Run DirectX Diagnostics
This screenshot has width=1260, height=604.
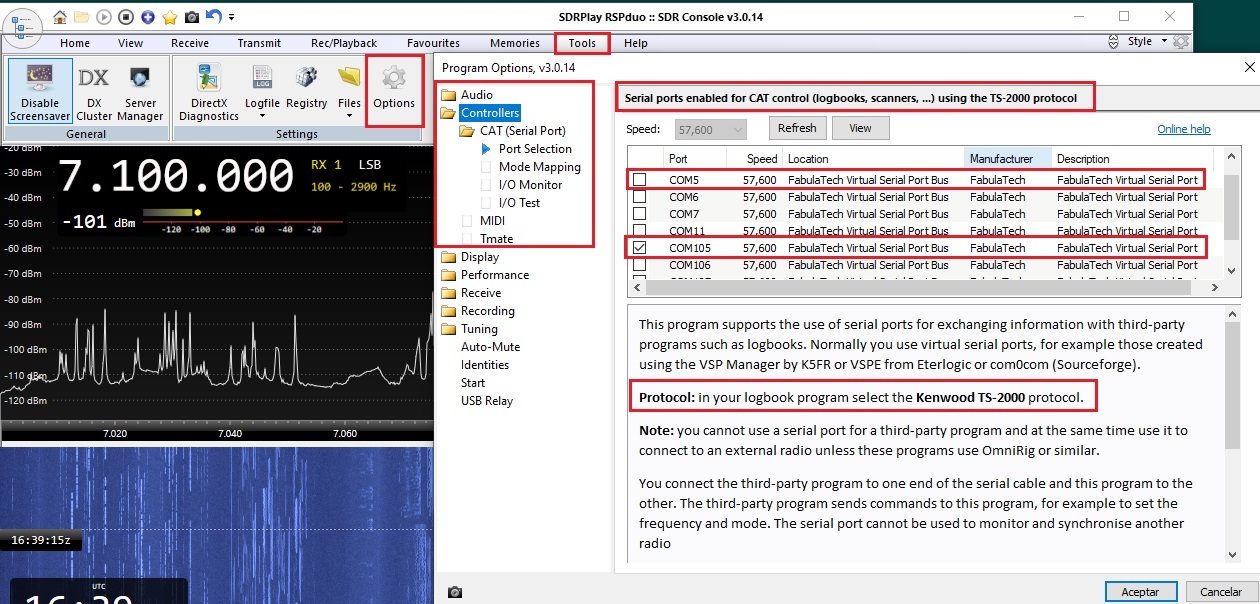pos(209,91)
